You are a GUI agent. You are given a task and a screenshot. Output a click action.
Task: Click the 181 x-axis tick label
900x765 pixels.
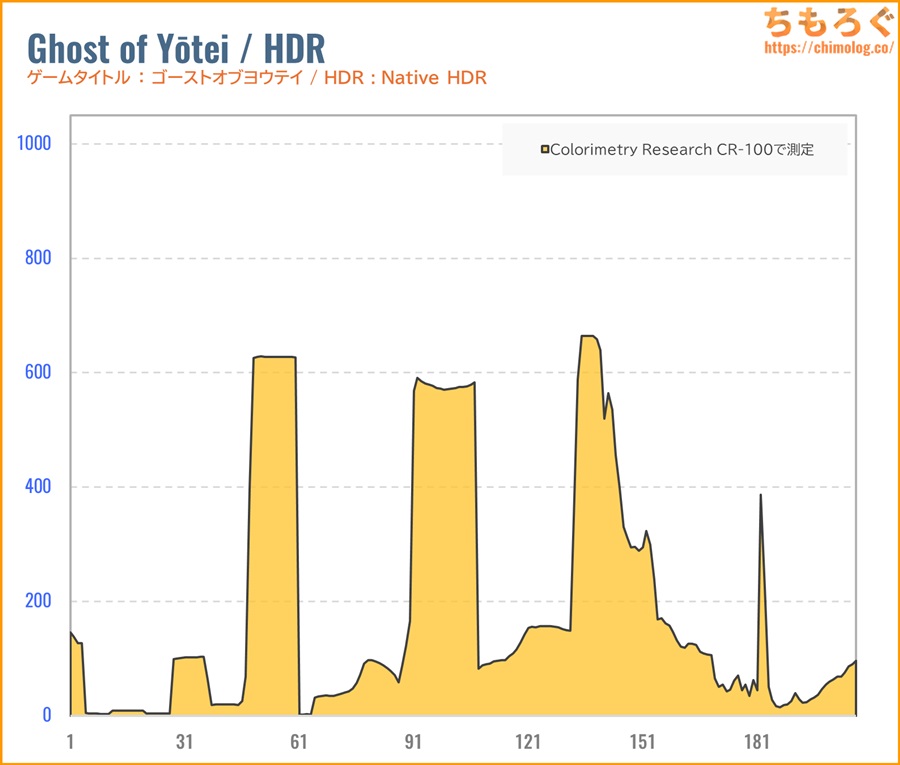pyautogui.click(x=757, y=742)
